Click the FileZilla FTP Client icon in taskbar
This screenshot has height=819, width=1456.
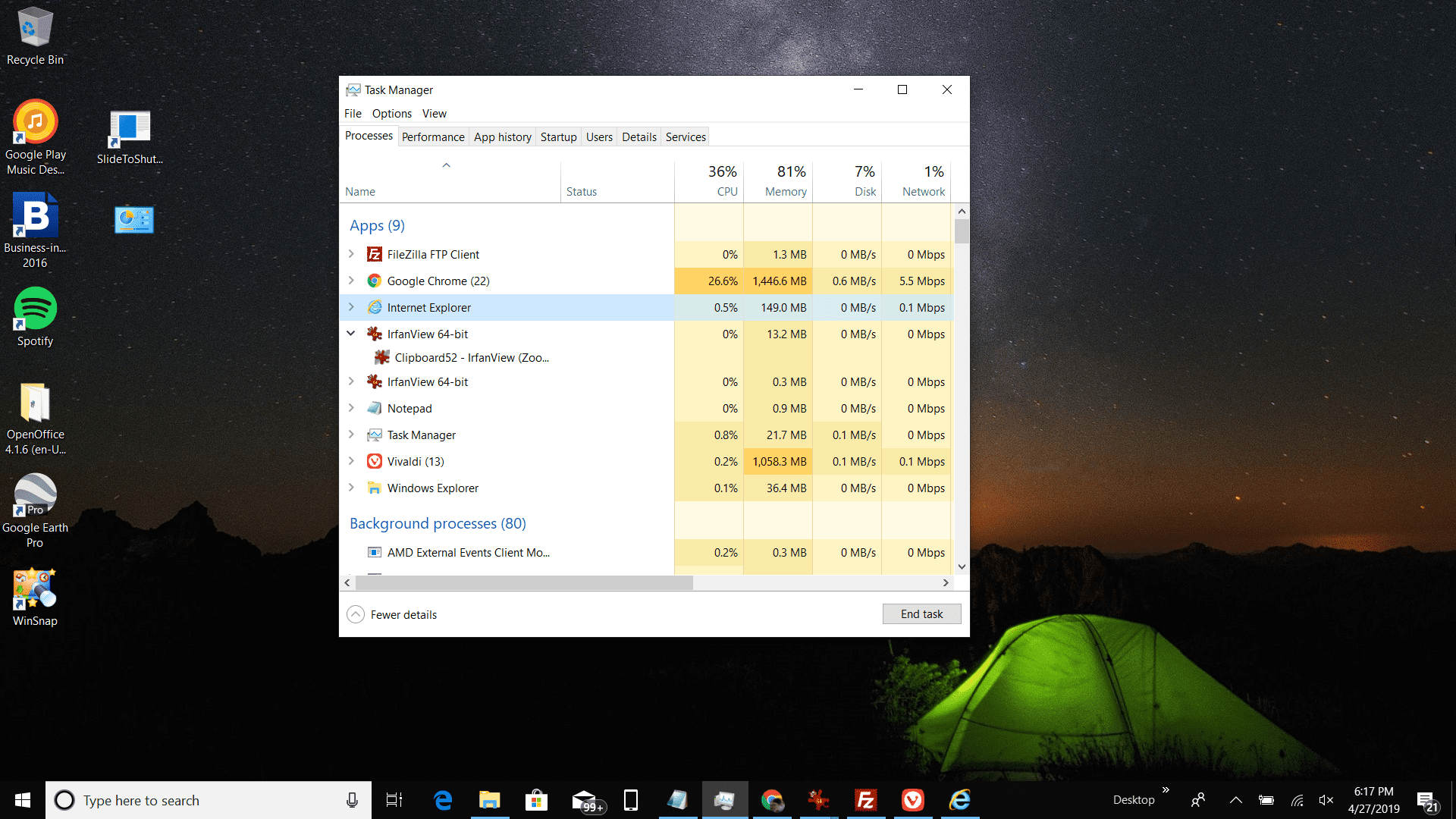(x=866, y=800)
